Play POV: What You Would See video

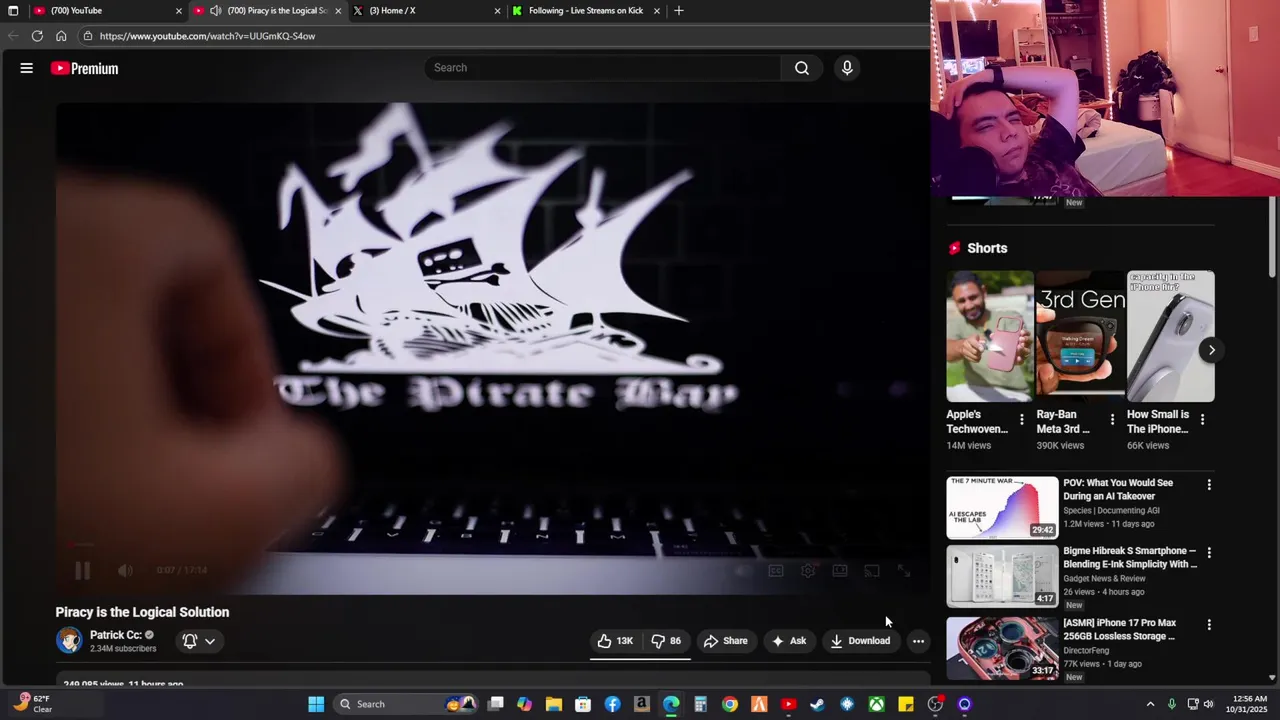[1002, 507]
